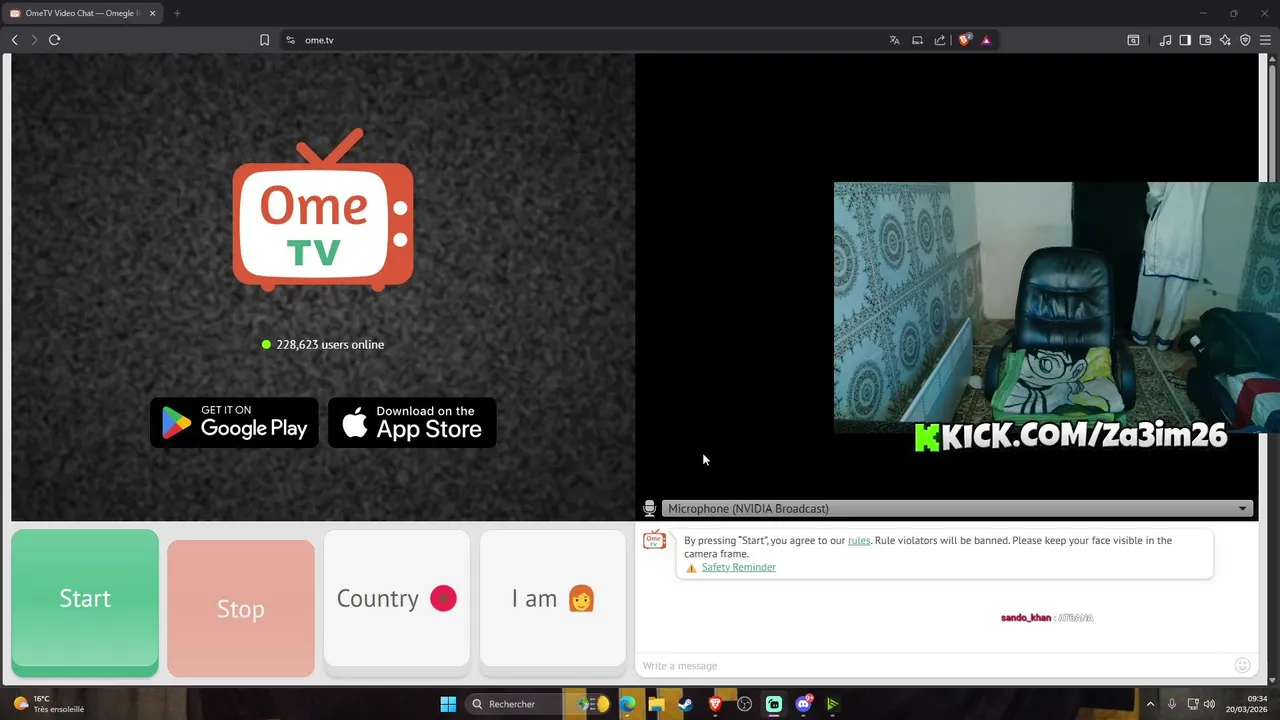Click the Brave Rewards triangle icon
1280x720 pixels.
click(x=986, y=40)
